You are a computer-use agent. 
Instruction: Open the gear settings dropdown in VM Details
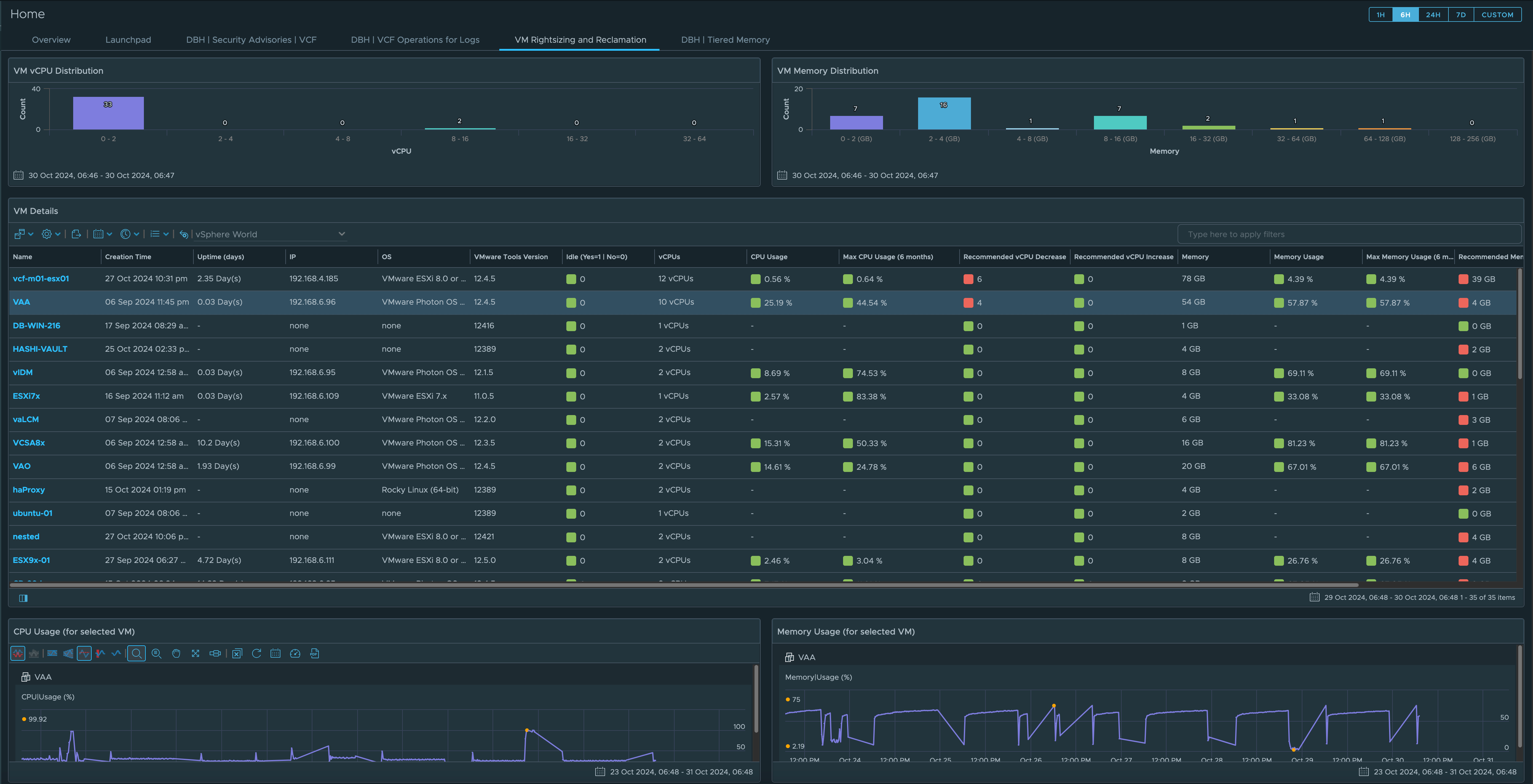point(51,234)
